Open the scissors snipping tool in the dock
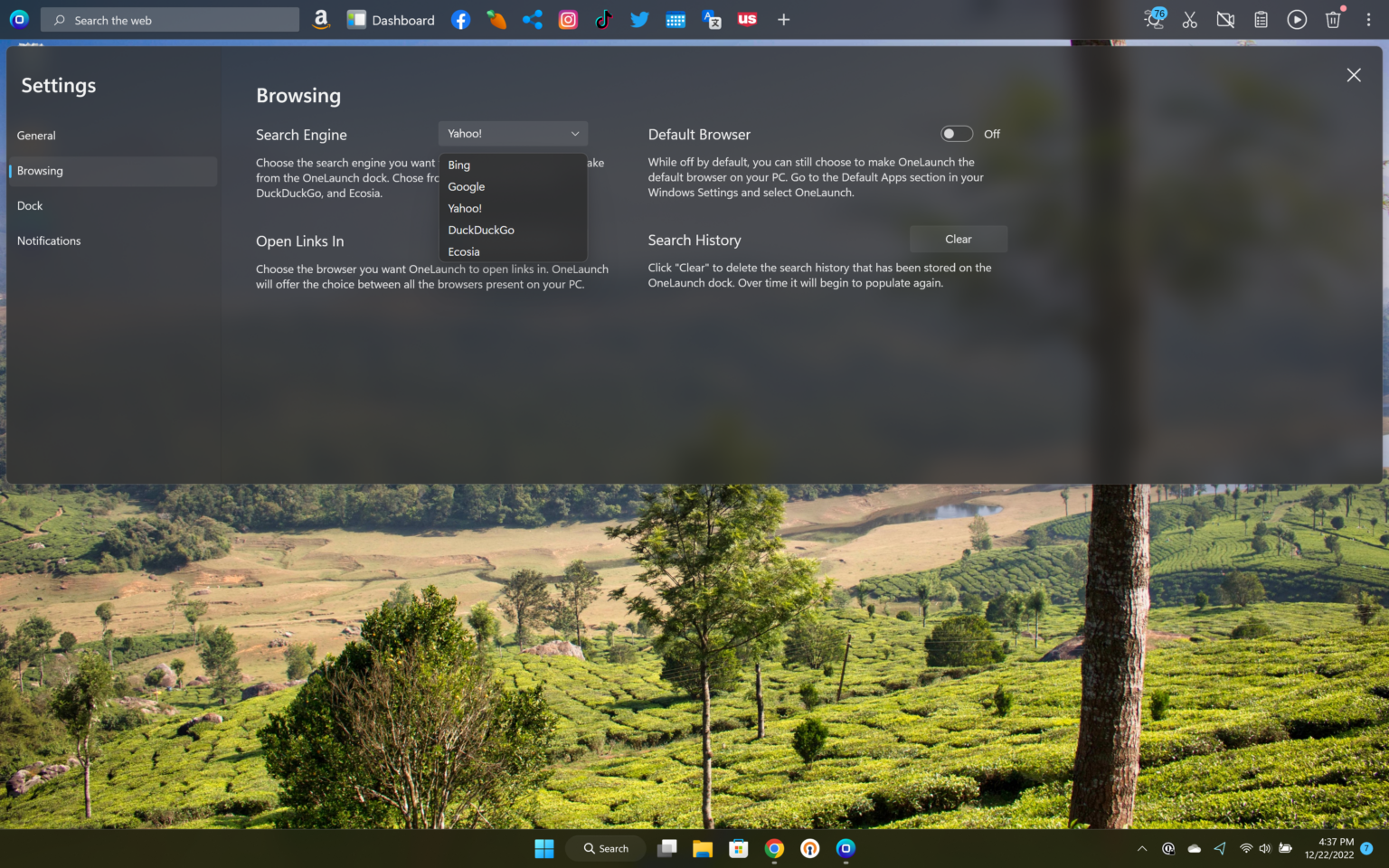Viewport: 1389px width, 868px height. (x=1189, y=19)
